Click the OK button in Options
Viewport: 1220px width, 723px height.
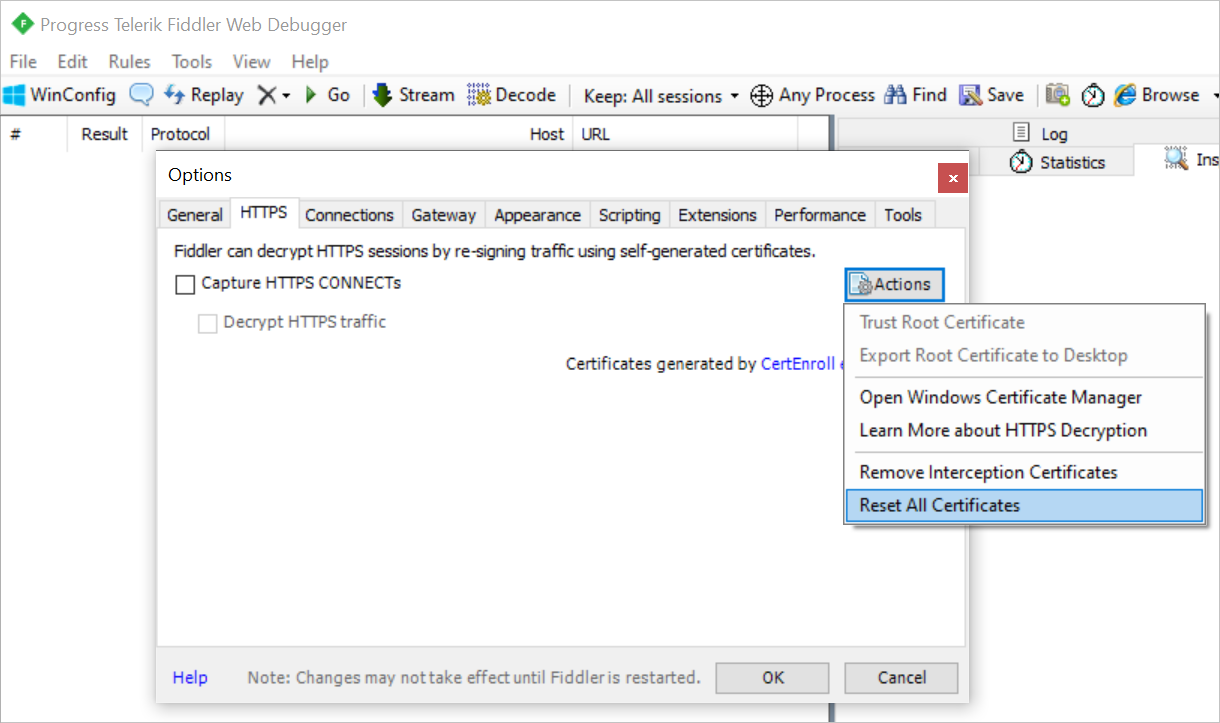(x=773, y=677)
